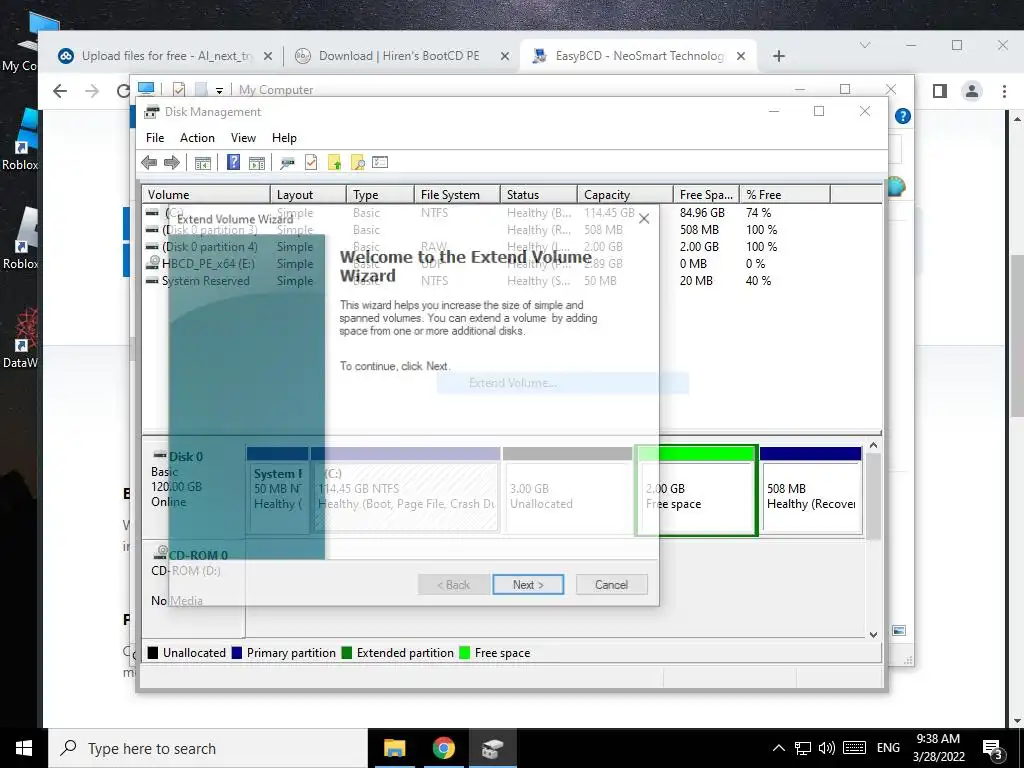Viewport: 1024px width, 768px height.
Task: Click the checkmark Properties toolbar icon
Action: (311, 163)
